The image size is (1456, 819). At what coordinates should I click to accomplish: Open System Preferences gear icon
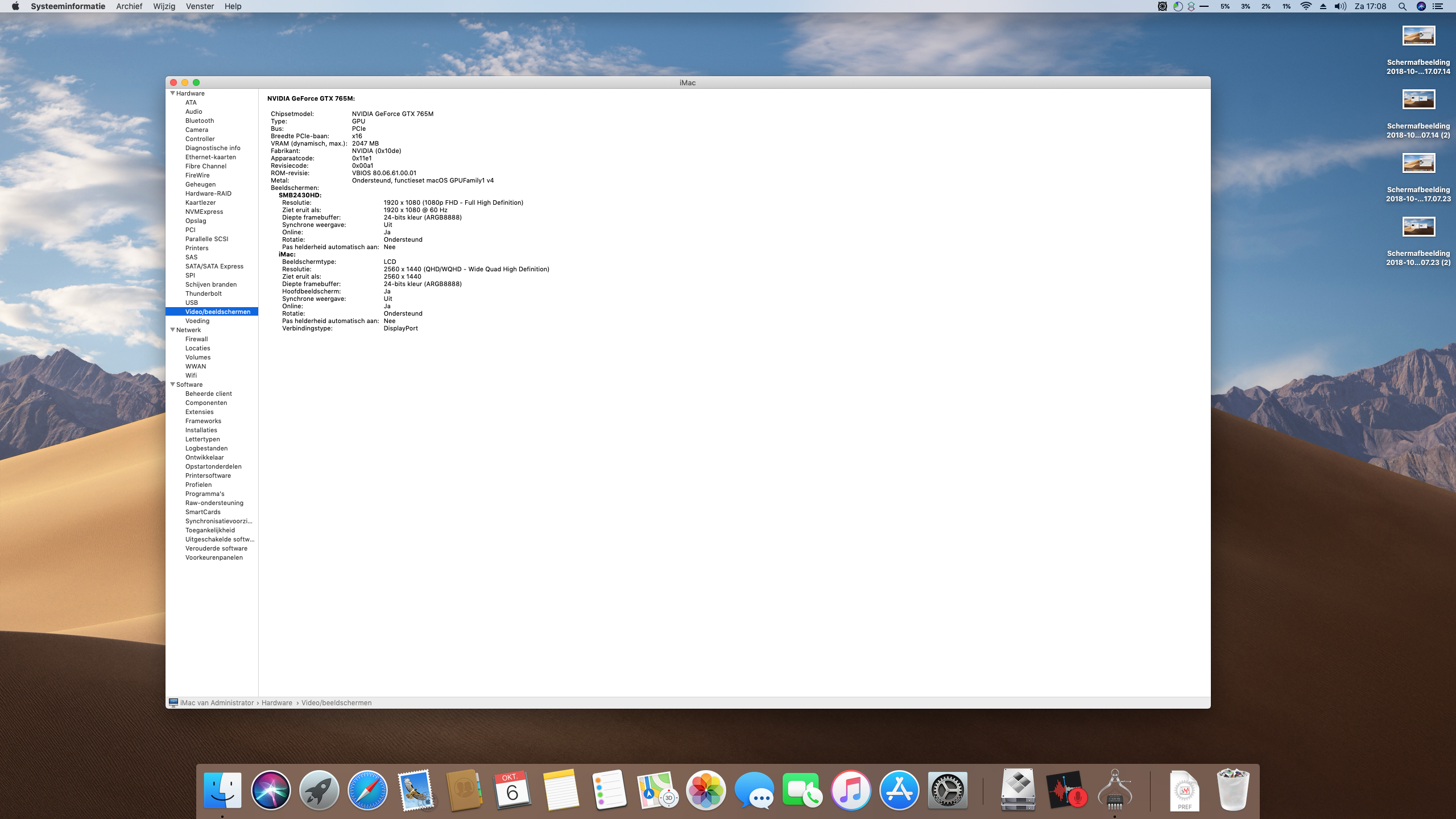(948, 791)
